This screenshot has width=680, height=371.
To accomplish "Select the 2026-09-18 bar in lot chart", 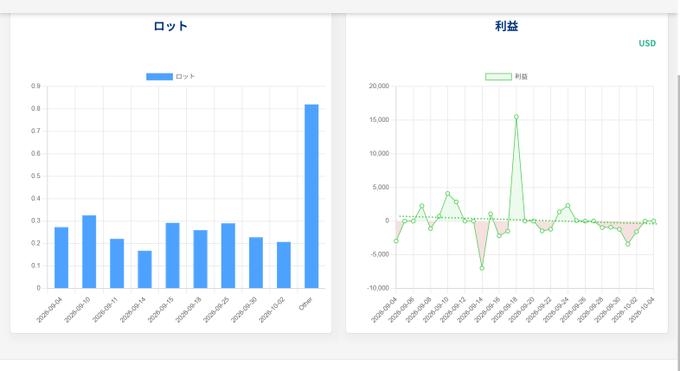I will coord(200,259).
